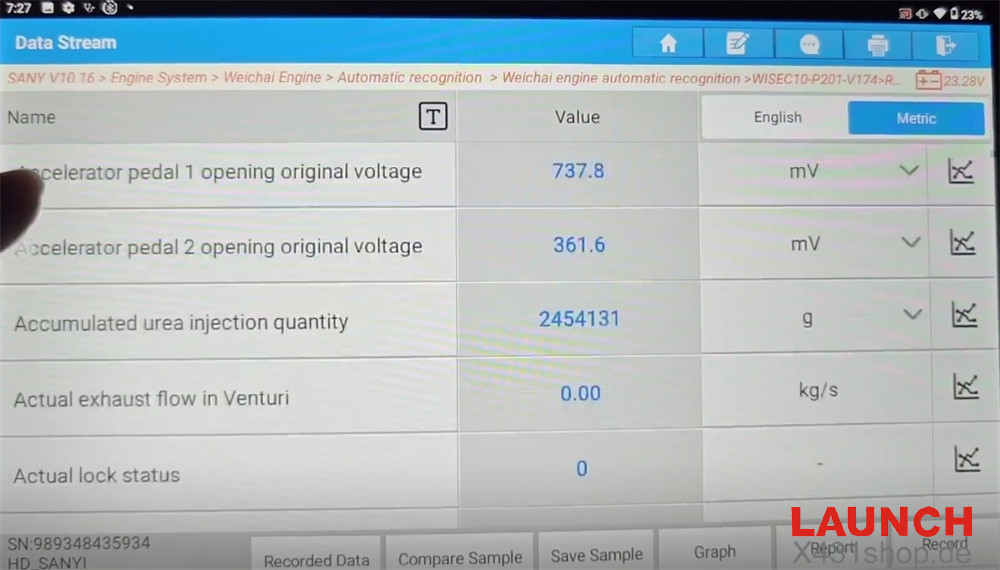1000x570 pixels.
Task: Tap the Home icon in top toolbar
Action: [x=668, y=44]
